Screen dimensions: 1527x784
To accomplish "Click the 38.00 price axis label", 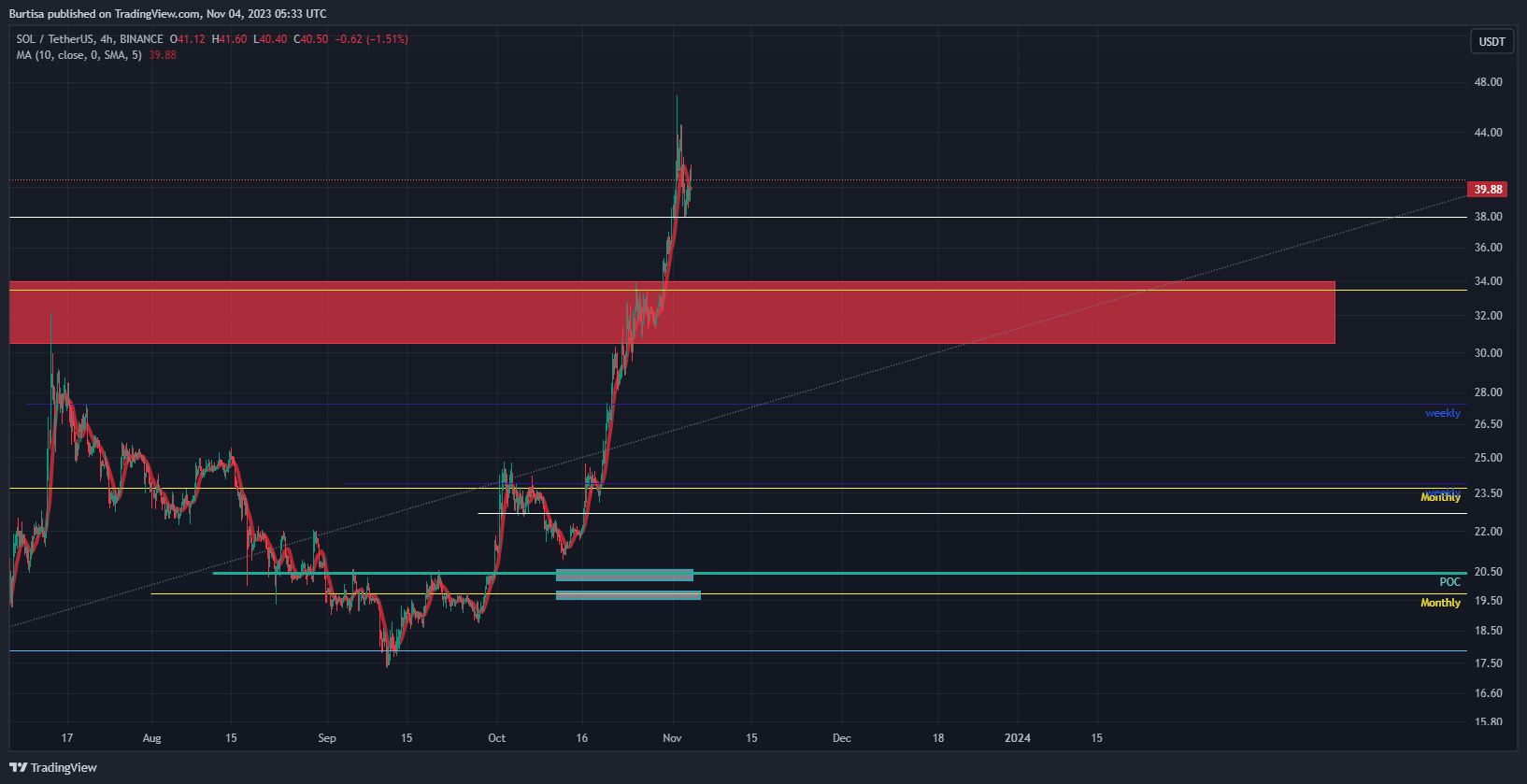I will tap(1488, 217).
